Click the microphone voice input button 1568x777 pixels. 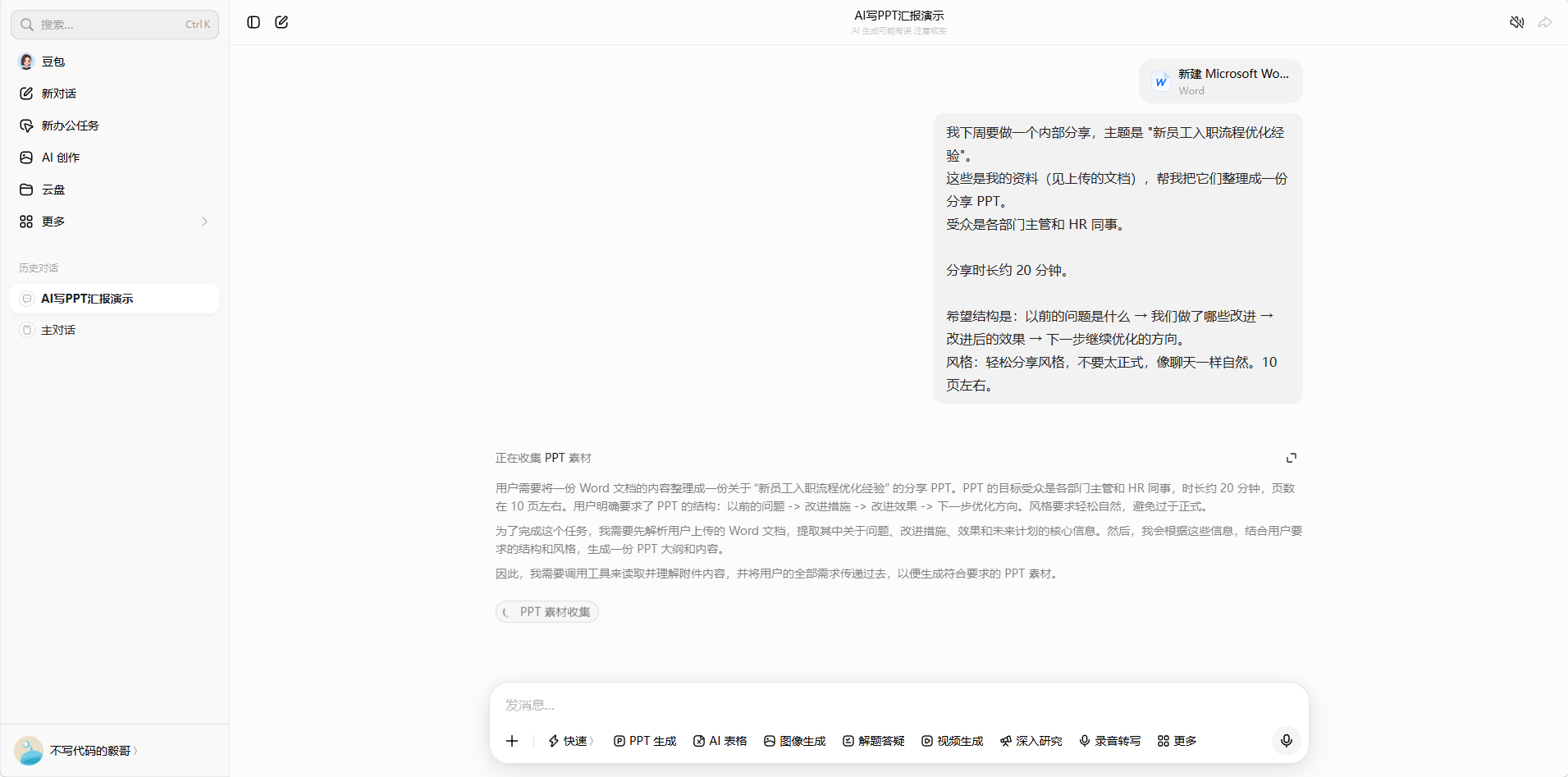click(1286, 741)
